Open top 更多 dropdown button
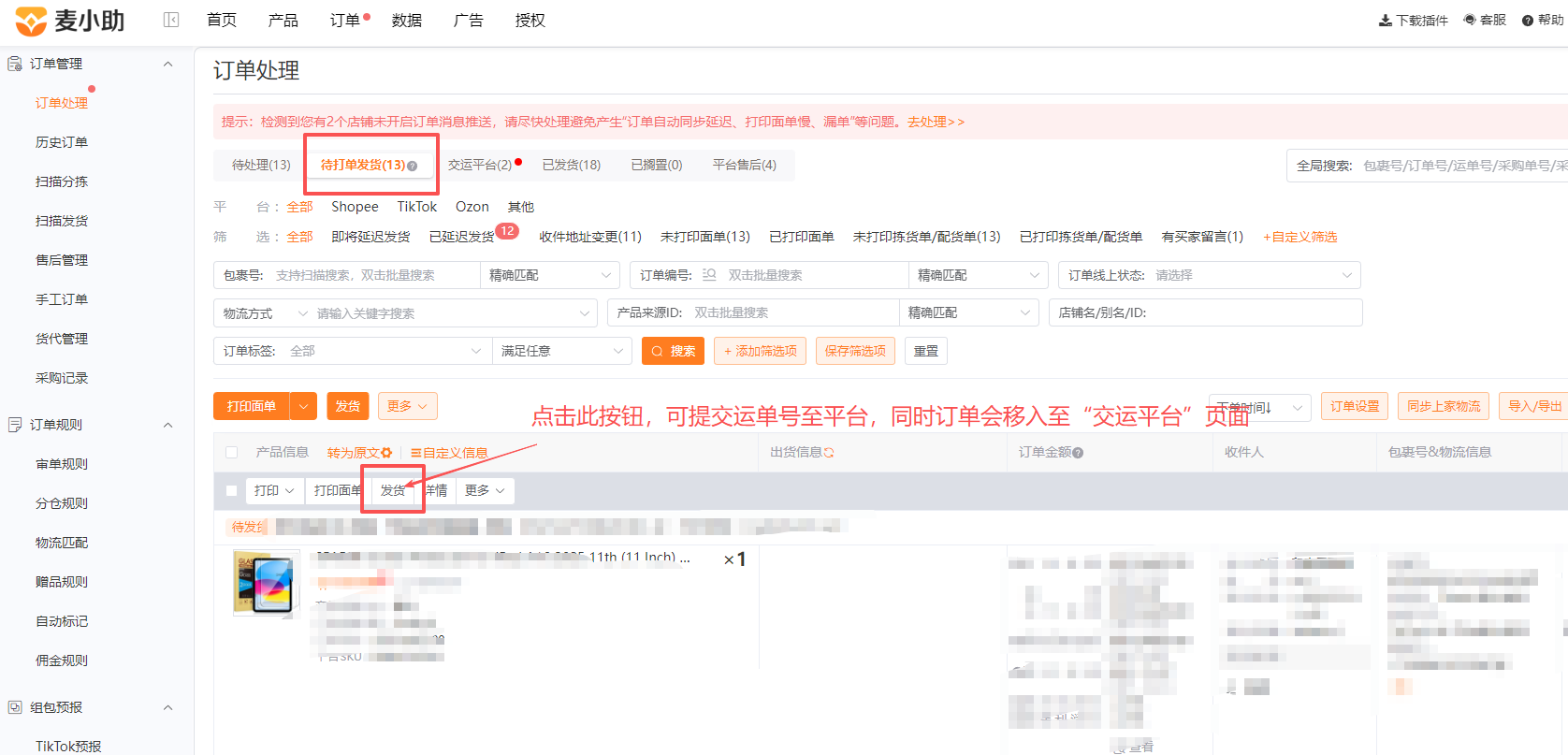 pos(407,406)
